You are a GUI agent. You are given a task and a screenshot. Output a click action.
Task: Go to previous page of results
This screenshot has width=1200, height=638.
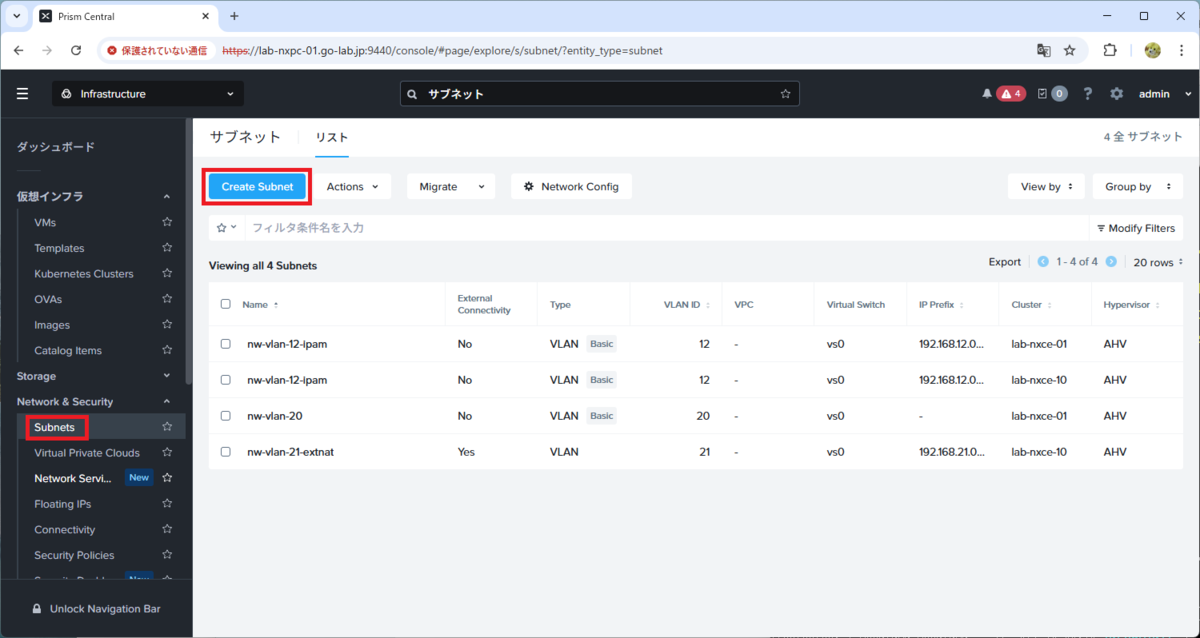(1043, 262)
